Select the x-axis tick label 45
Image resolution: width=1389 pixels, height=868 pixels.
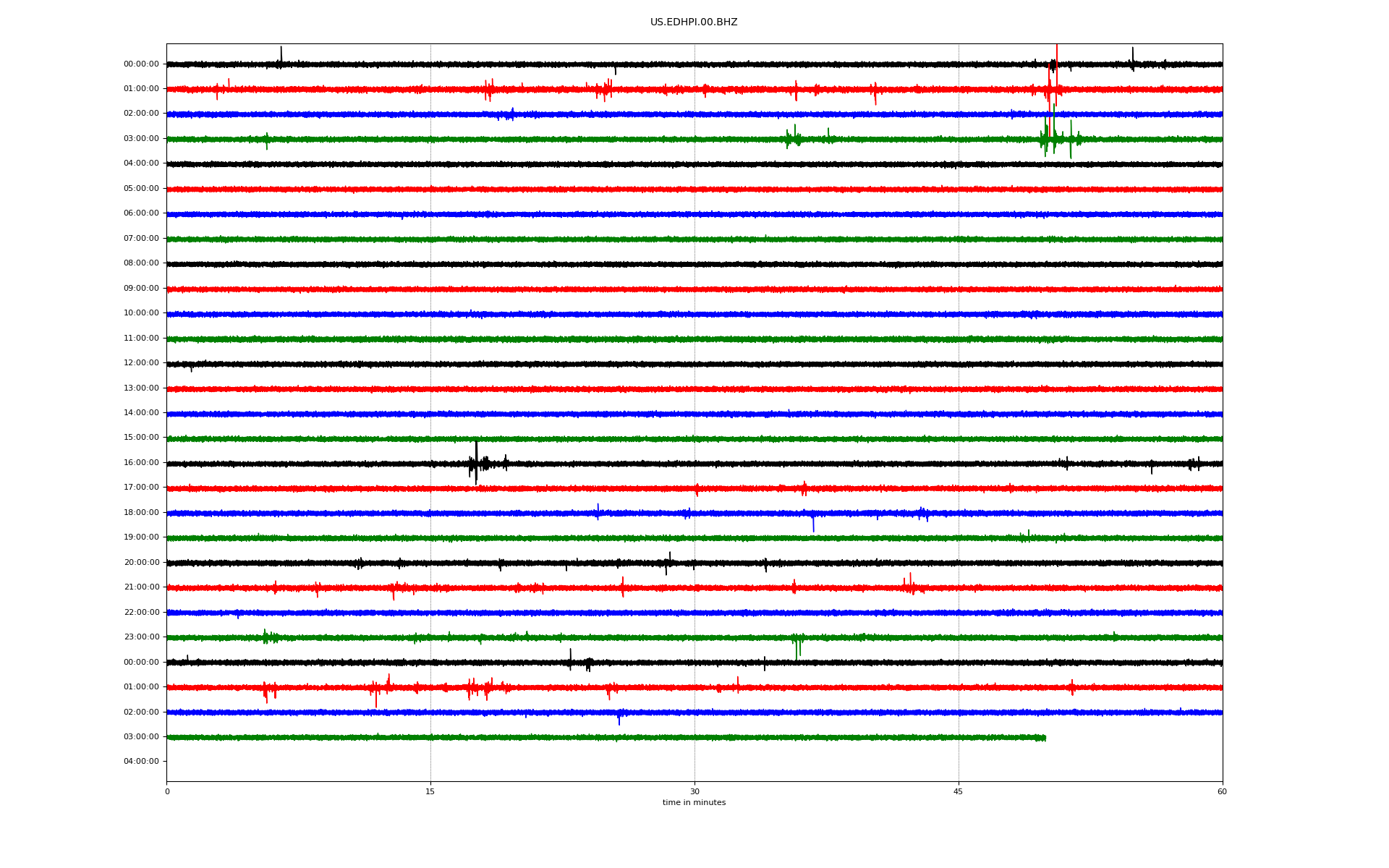coord(958,791)
